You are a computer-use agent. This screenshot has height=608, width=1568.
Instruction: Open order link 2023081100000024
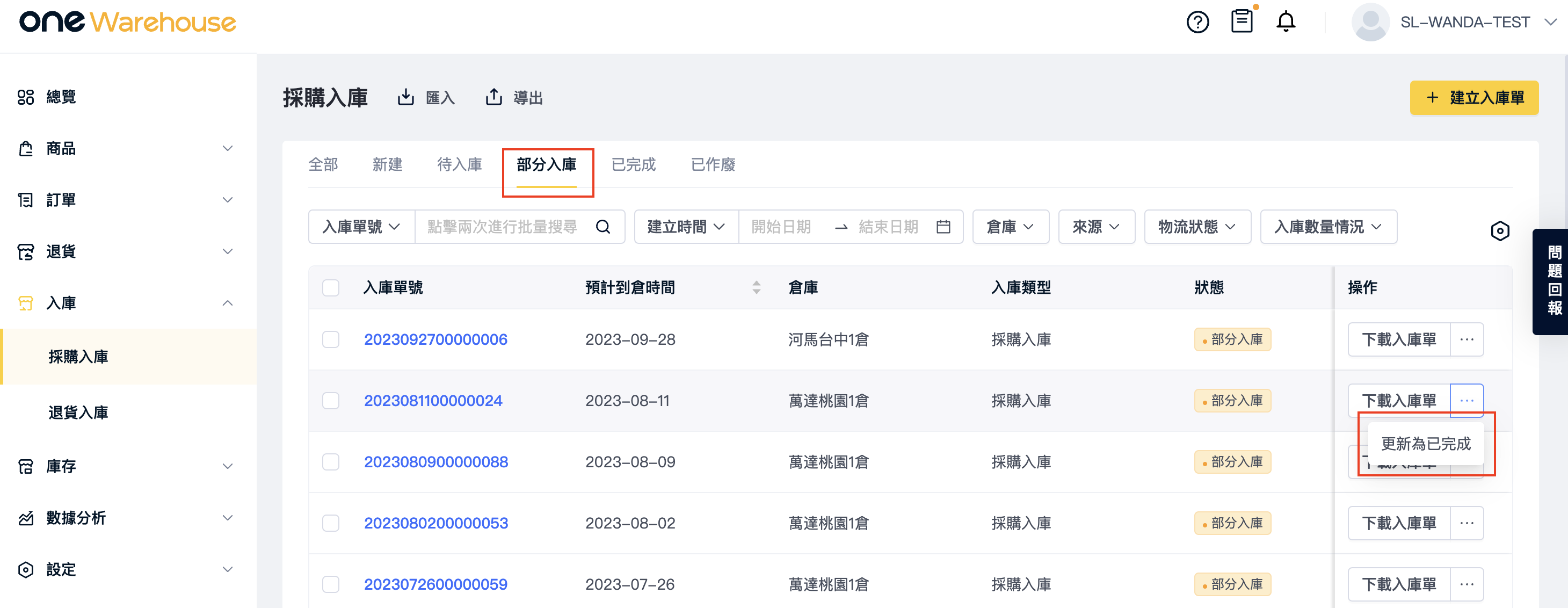tap(433, 401)
